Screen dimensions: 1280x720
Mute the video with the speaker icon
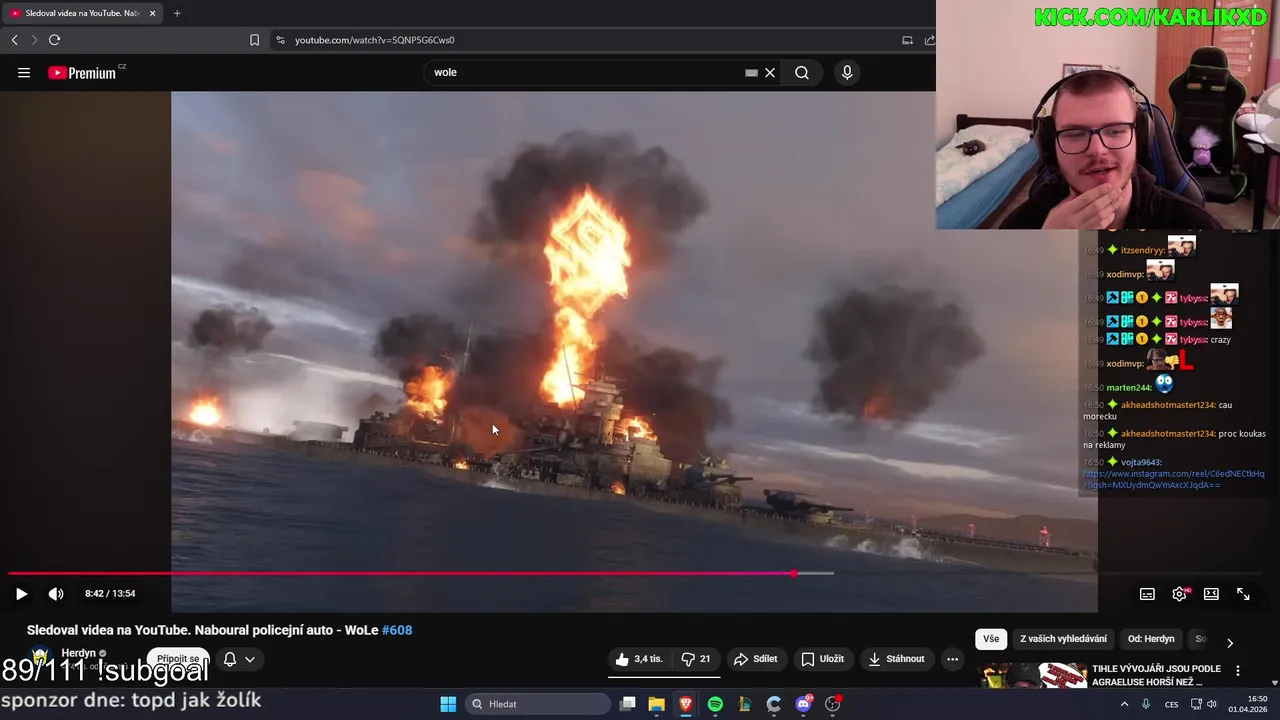pyautogui.click(x=56, y=594)
